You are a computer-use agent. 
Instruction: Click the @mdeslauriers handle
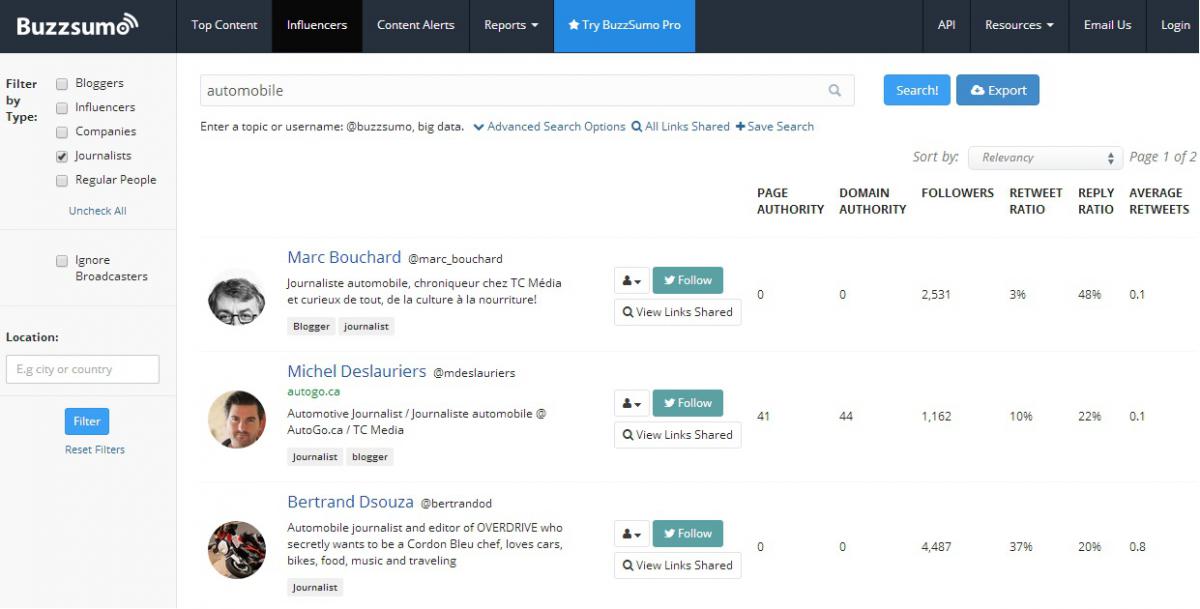point(474,373)
